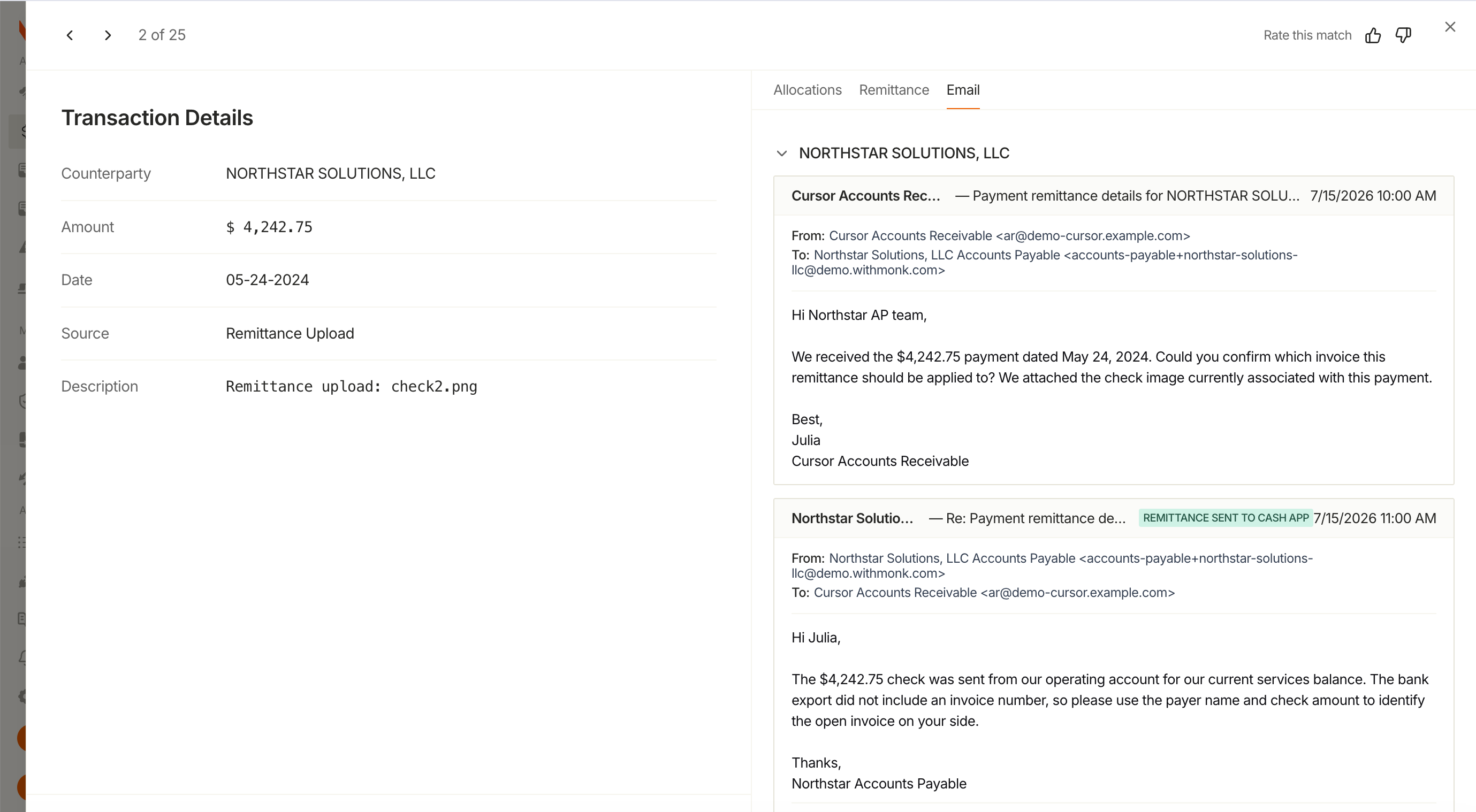
Task: Click the 7/15/2026 11:00 AM timestamp
Action: tap(1374, 518)
